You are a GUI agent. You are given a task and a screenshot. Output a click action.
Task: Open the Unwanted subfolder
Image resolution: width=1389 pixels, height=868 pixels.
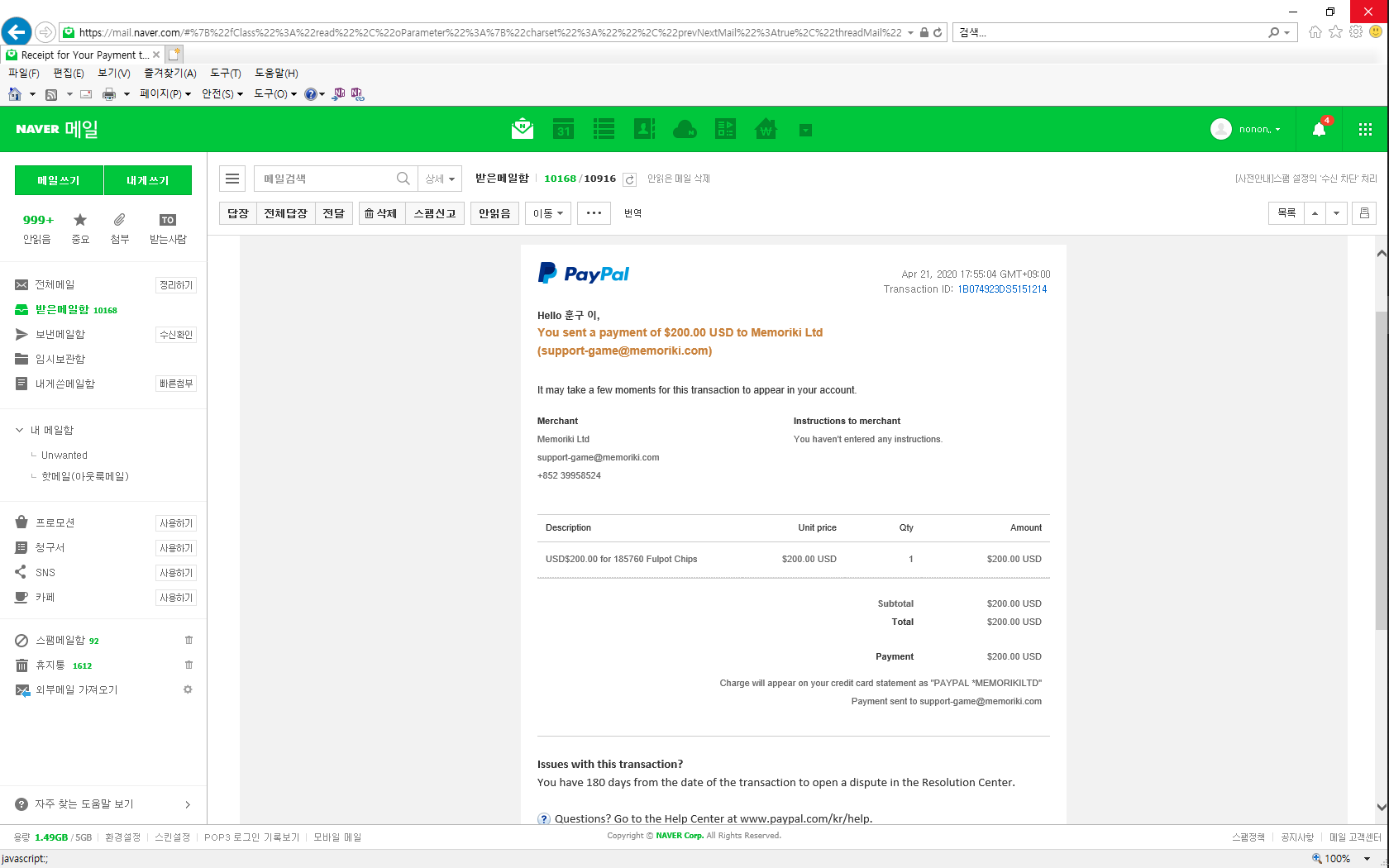click(x=64, y=455)
